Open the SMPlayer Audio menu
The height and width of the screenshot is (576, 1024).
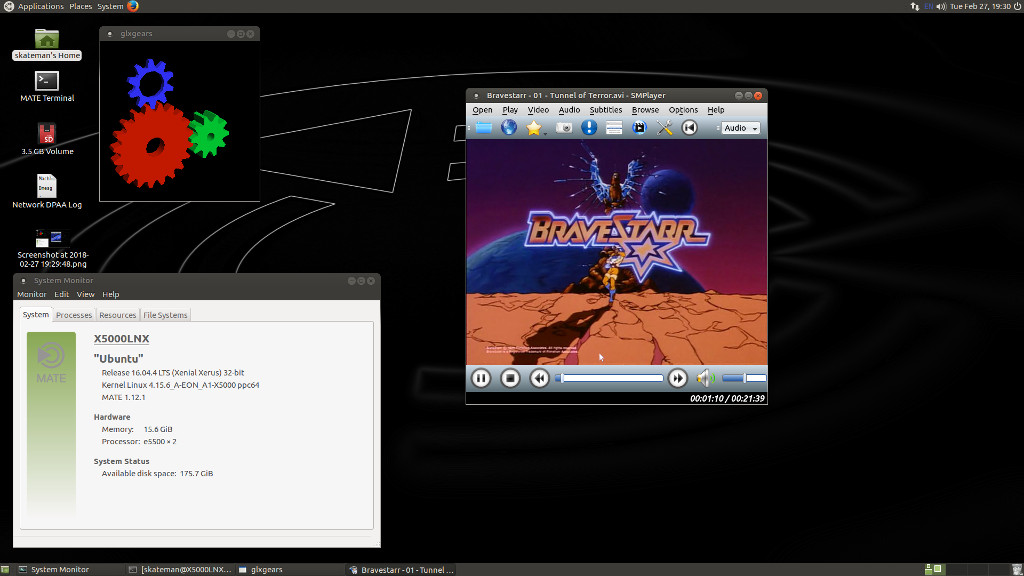pos(569,110)
